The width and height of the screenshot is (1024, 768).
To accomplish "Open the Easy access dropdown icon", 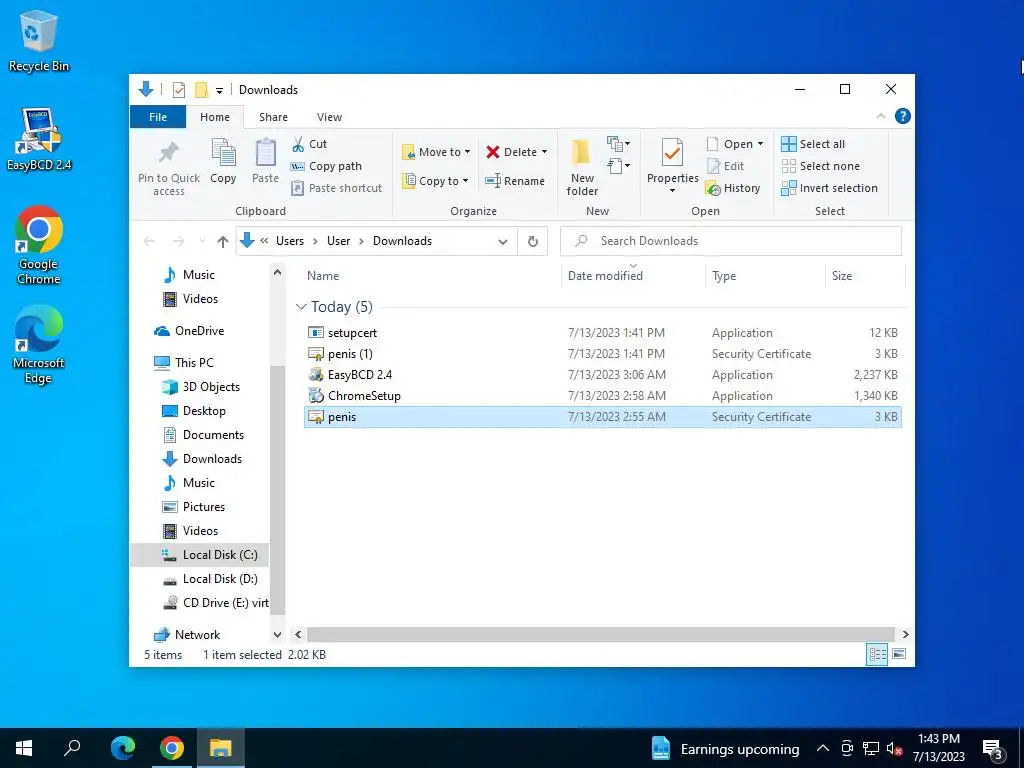I will (618, 166).
